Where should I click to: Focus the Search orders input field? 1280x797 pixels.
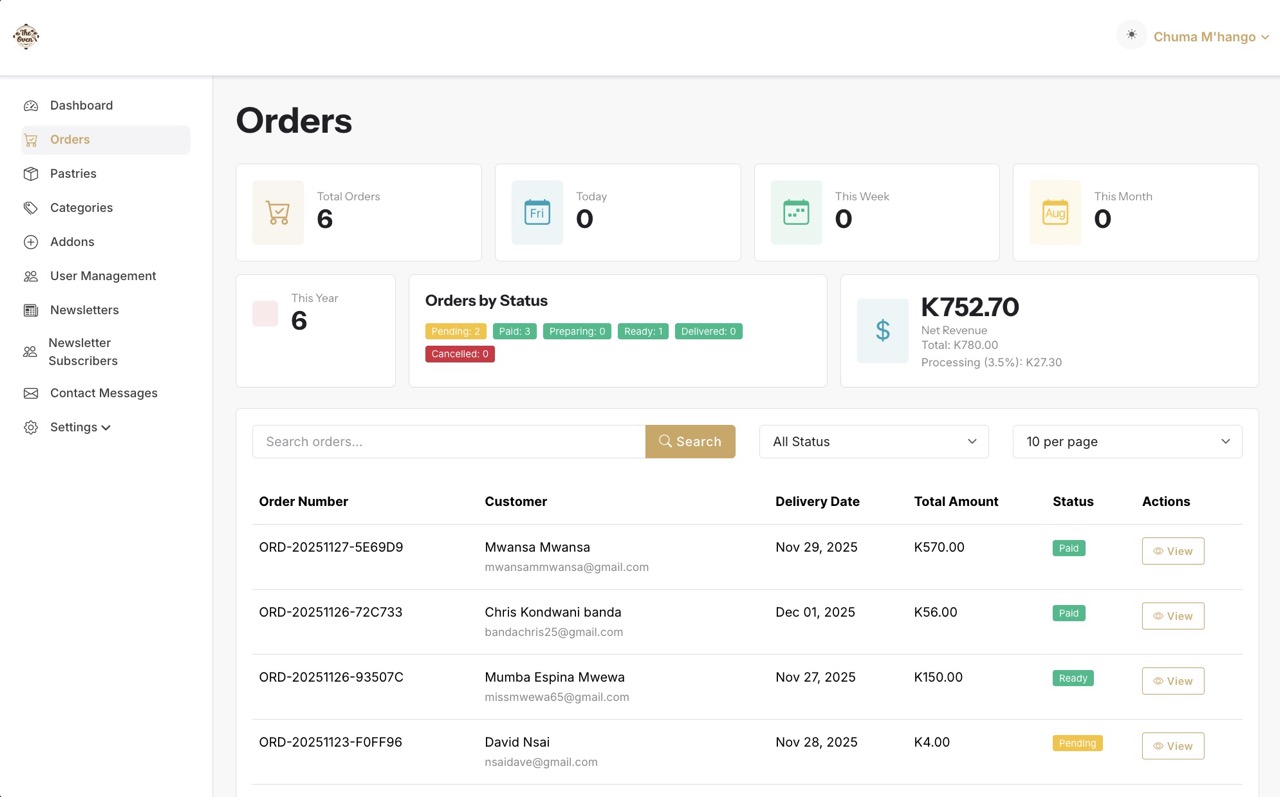pos(448,442)
